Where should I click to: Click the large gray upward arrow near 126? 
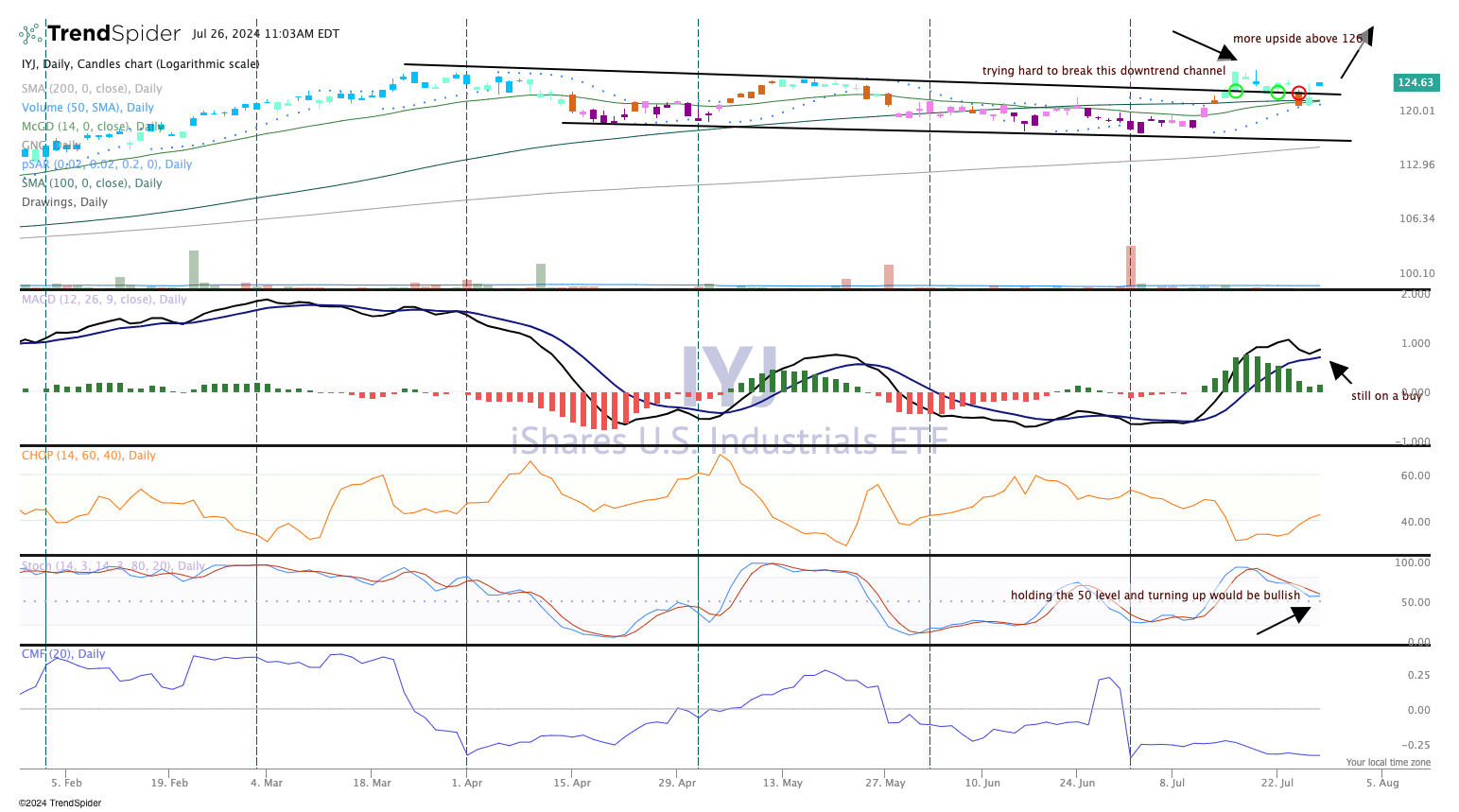coord(1357,52)
